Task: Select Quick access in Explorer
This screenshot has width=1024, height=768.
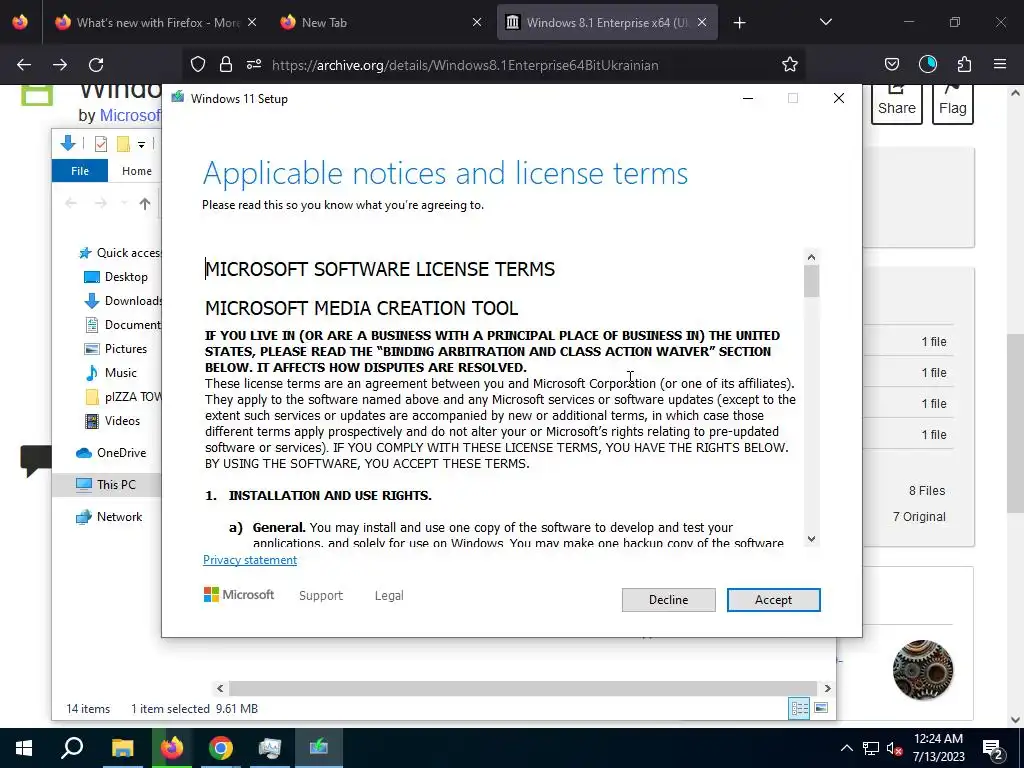Action: (120, 253)
